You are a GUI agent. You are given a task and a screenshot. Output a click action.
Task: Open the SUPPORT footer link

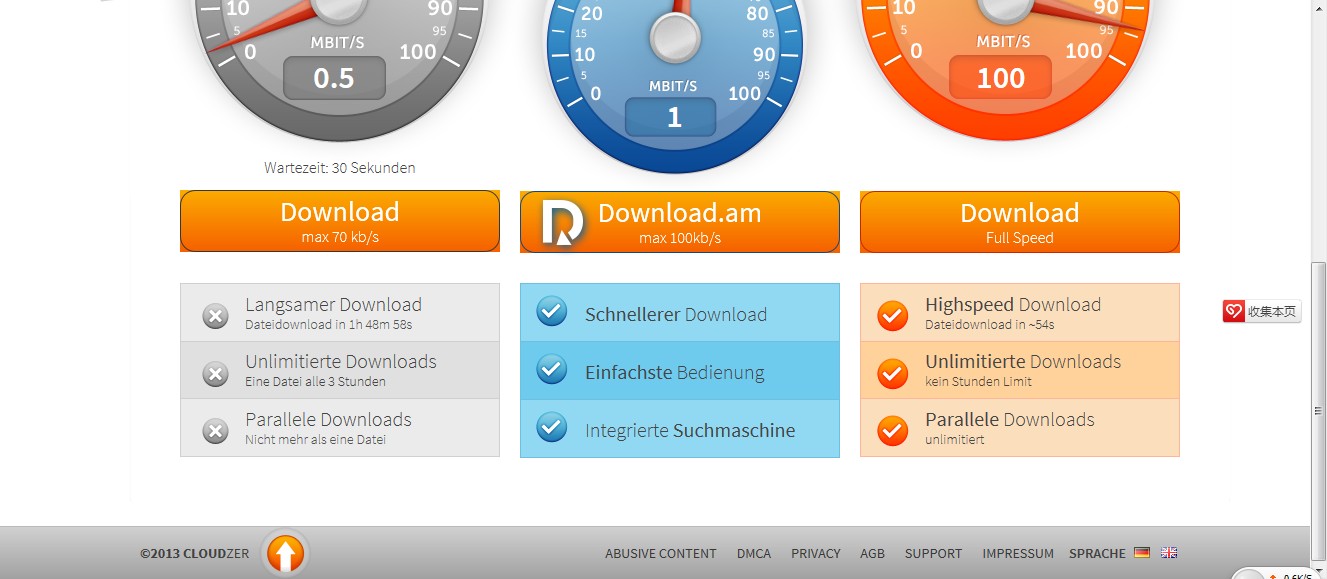(933, 553)
